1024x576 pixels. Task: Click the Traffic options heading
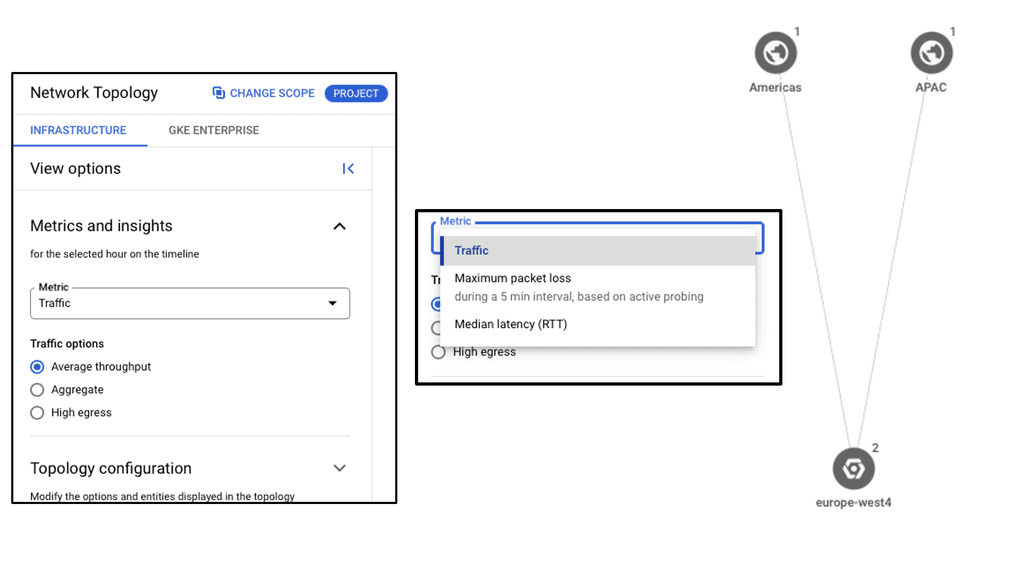click(67, 344)
